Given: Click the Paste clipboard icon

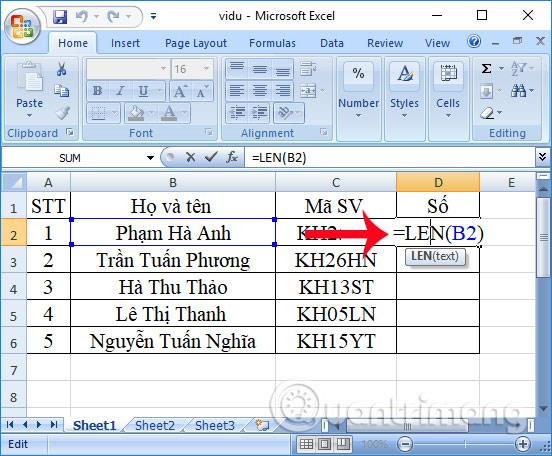Looking at the screenshot, I should [x=30, y=78].
